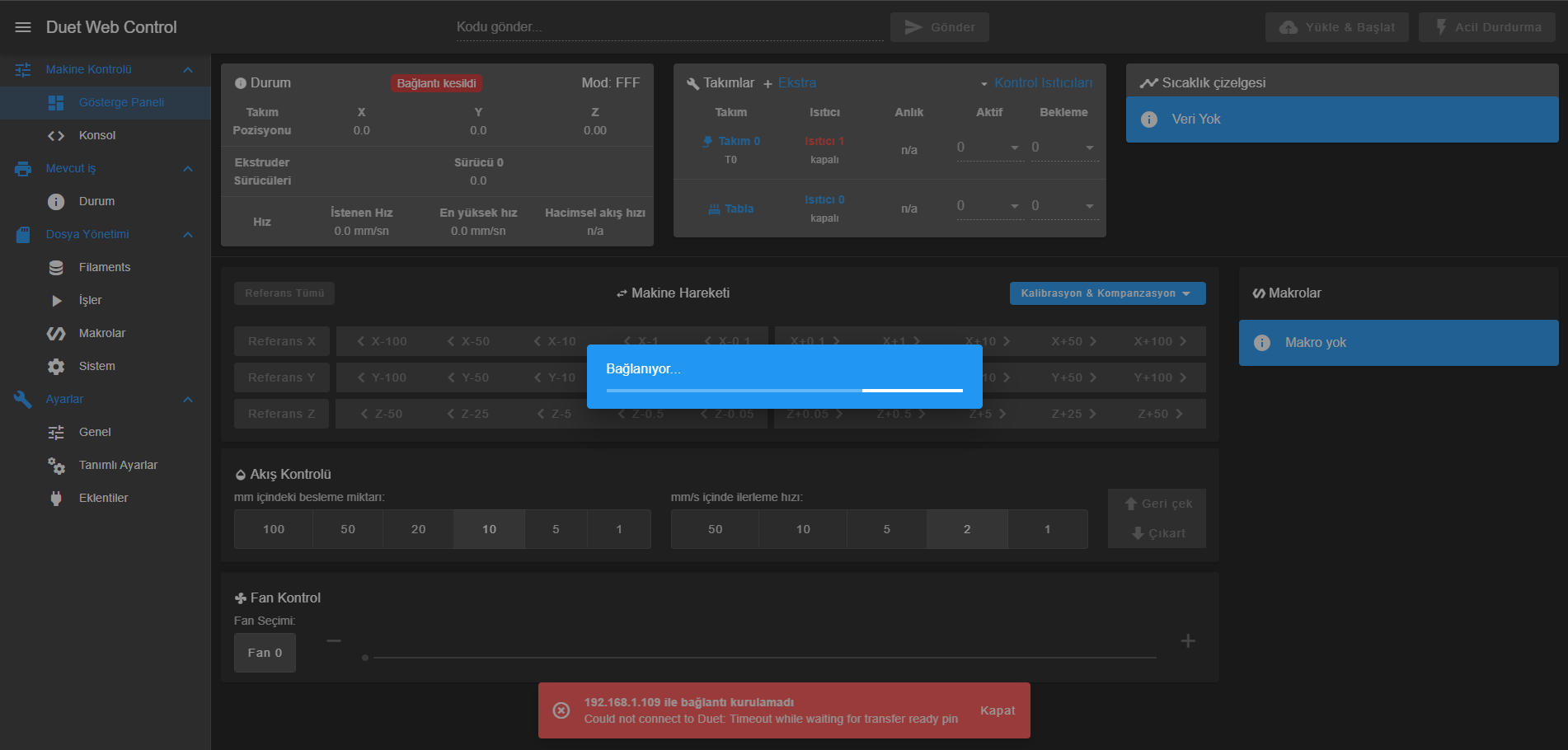Open Takım 0 standby temperature dropdown
The width and height of the screenshot is (1568, 750).
pos(1090,148)
